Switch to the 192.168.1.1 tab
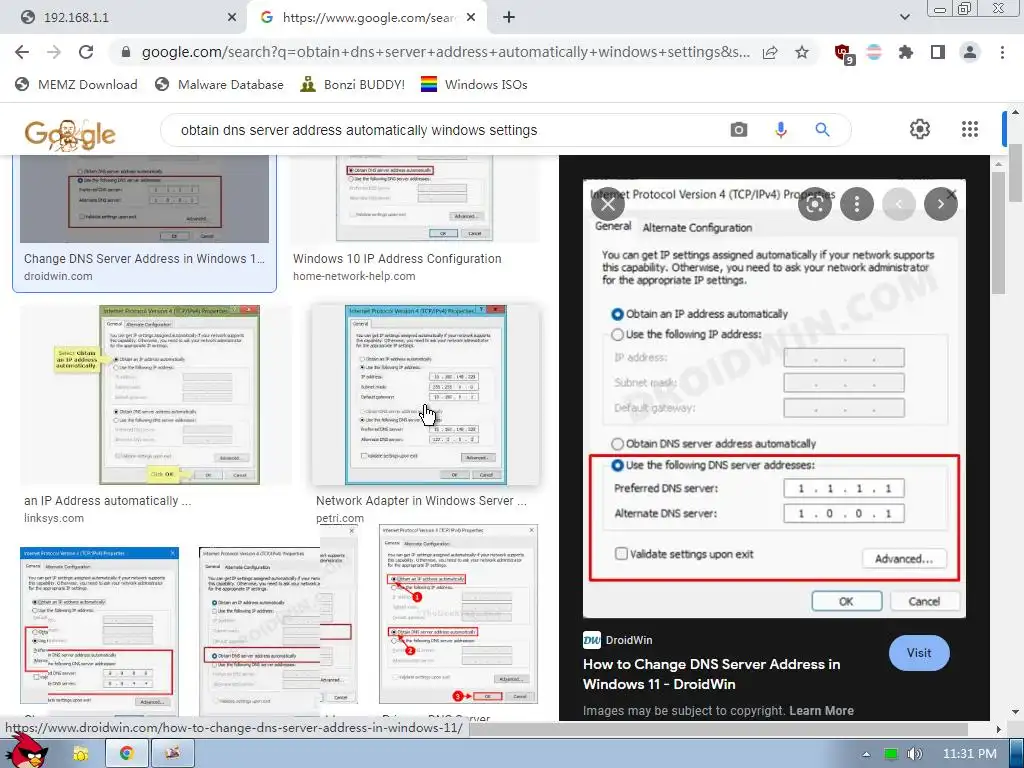 (124, 18)
